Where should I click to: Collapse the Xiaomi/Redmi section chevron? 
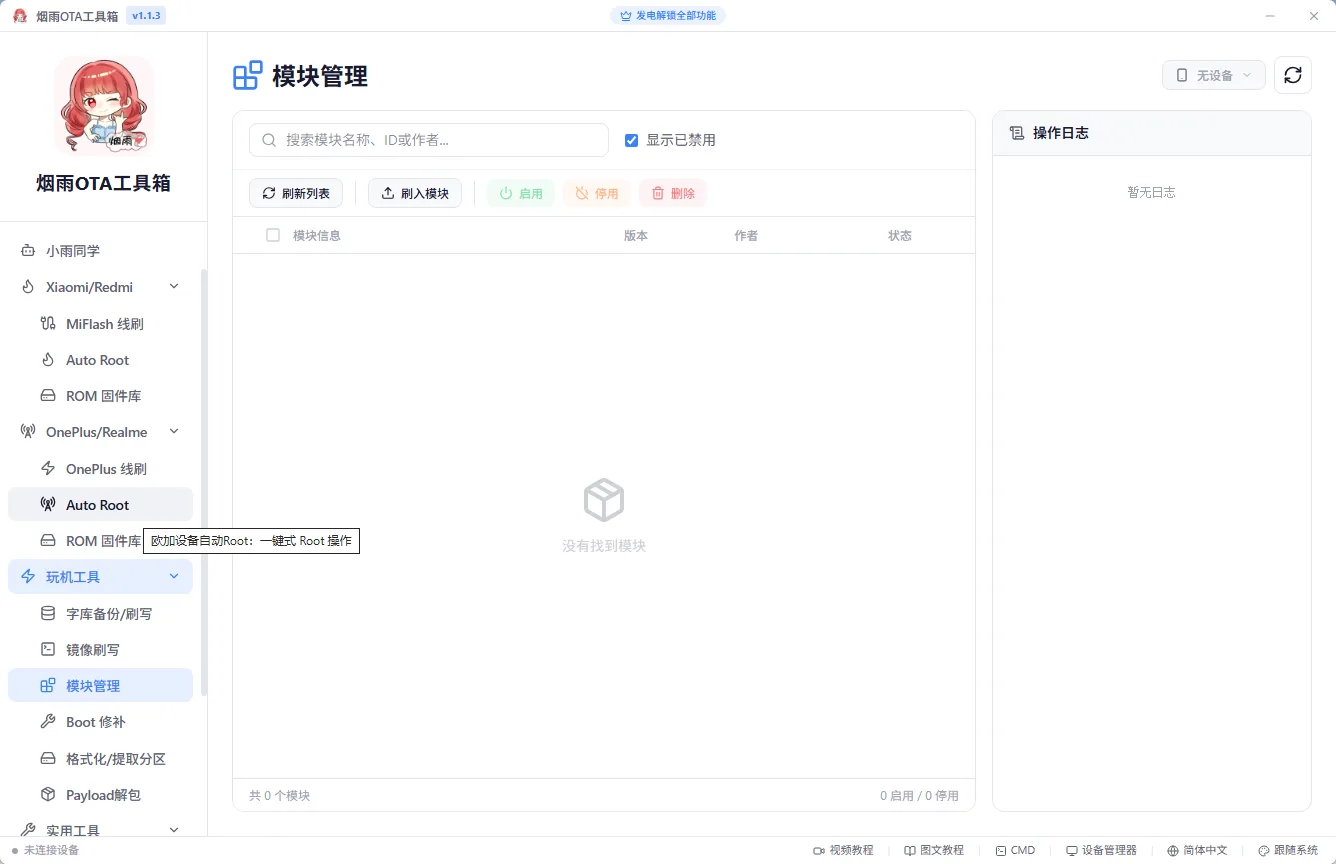pyautogui.click(x=174, y=287)
